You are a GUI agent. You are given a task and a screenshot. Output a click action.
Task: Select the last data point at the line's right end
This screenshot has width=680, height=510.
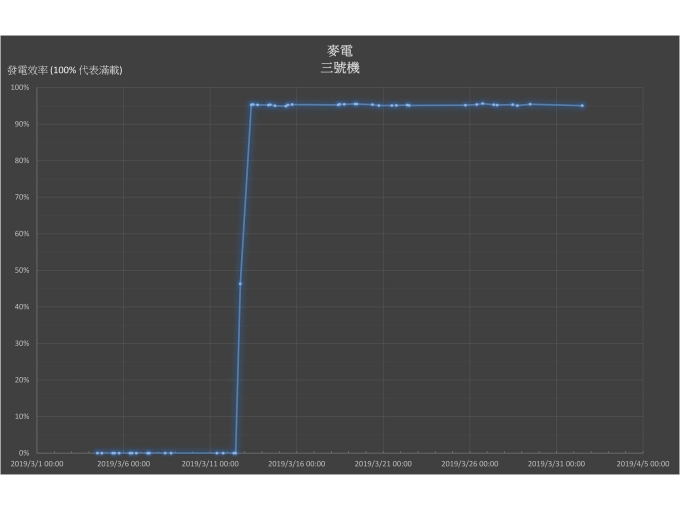[x=582, y=106]
